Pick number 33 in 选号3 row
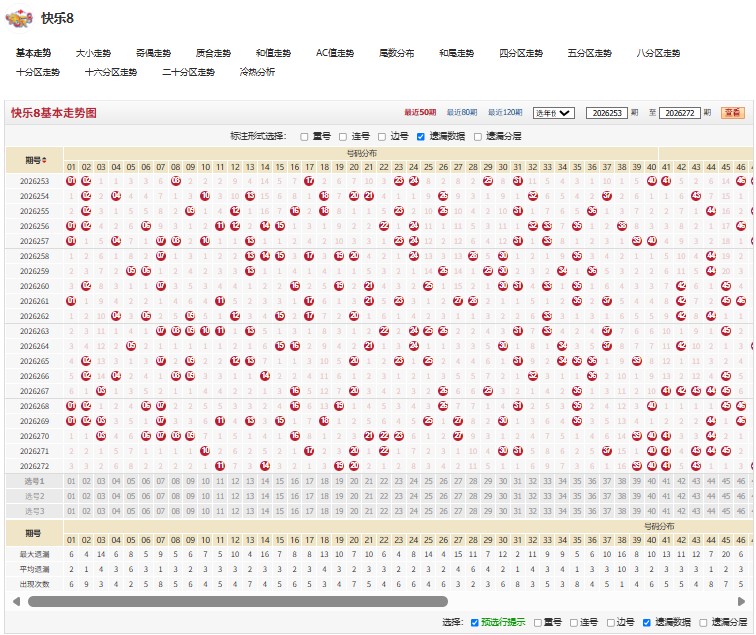This screenshot has width=756, height=635. pyautogui.click(x=547, y=511)
